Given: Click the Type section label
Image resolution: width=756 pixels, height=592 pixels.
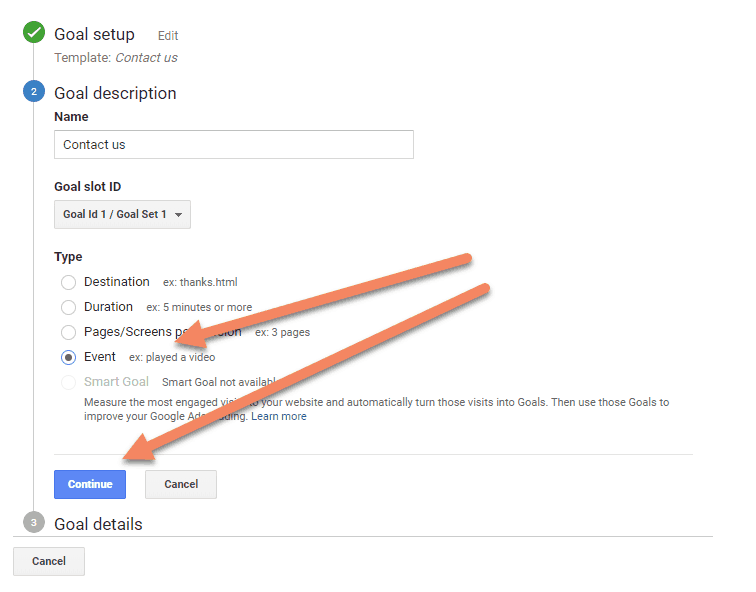Looking at the screenshot, I should 68,257.
